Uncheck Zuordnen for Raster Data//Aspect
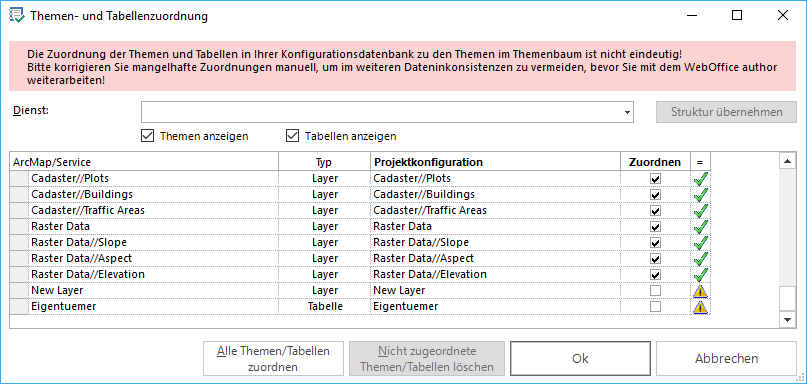The image size is (807, 384). (655, 259)
